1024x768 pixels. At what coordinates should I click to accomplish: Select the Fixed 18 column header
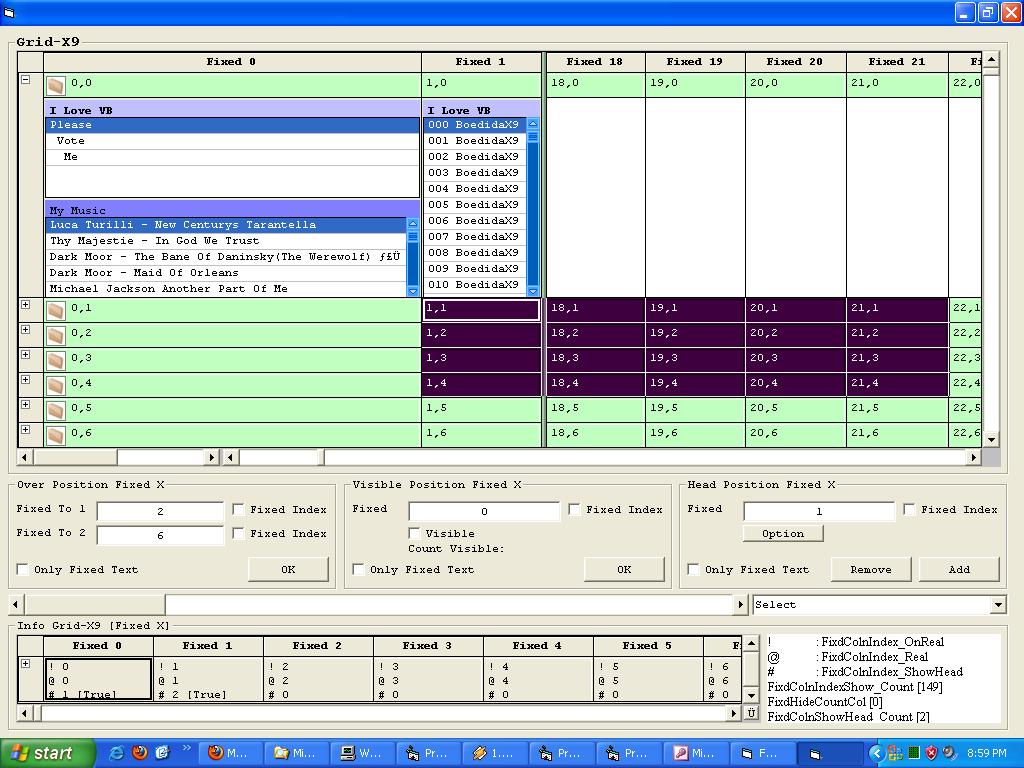tap(594, 62)
